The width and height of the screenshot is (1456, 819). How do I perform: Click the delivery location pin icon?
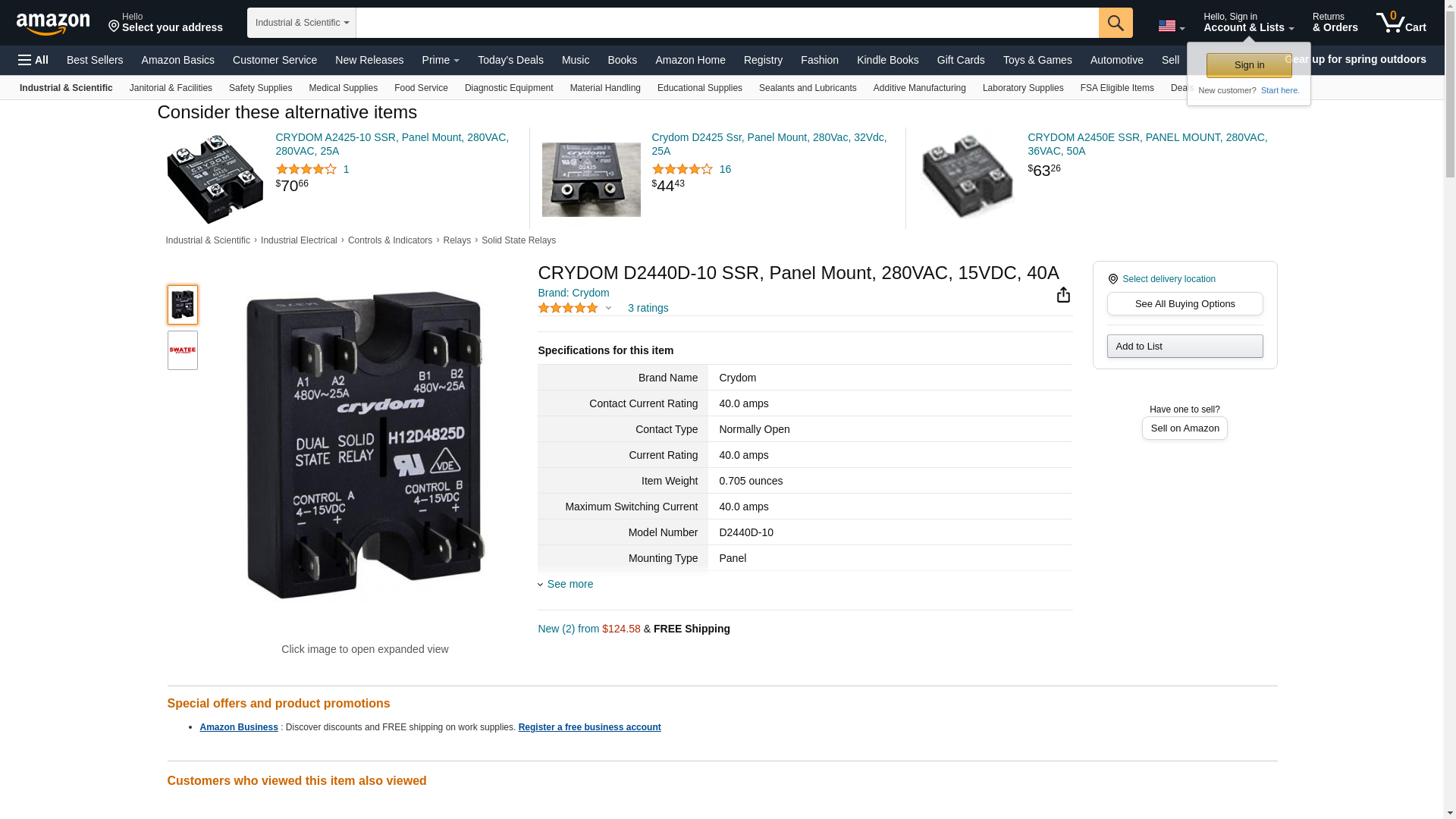(x=1112, y=279)
